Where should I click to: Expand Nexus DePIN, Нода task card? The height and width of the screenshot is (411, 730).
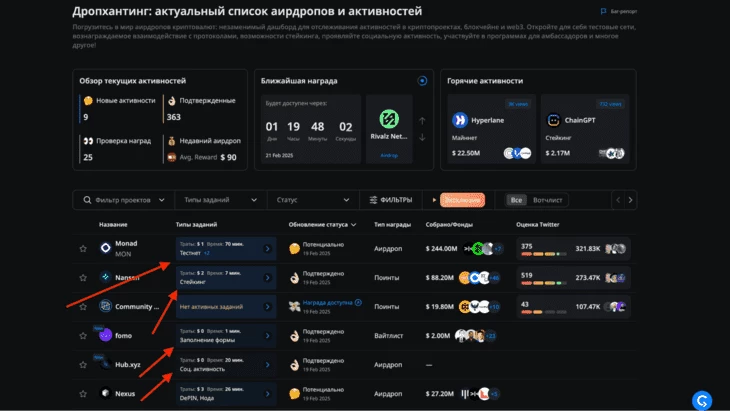[x=226, y=394]
